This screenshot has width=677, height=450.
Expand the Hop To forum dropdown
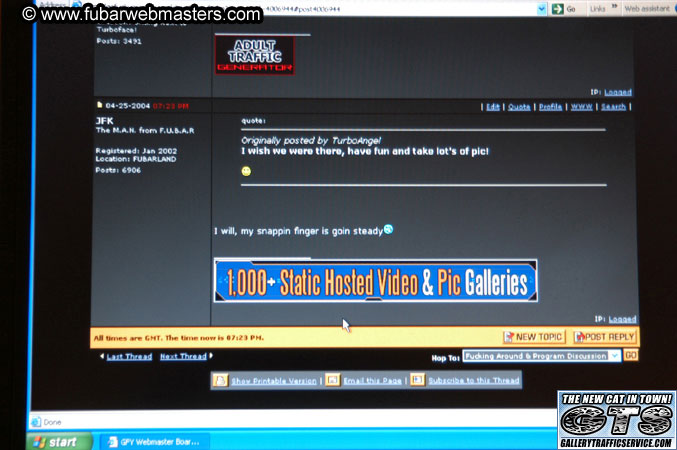pyautogui.click(x=613, y=355)
